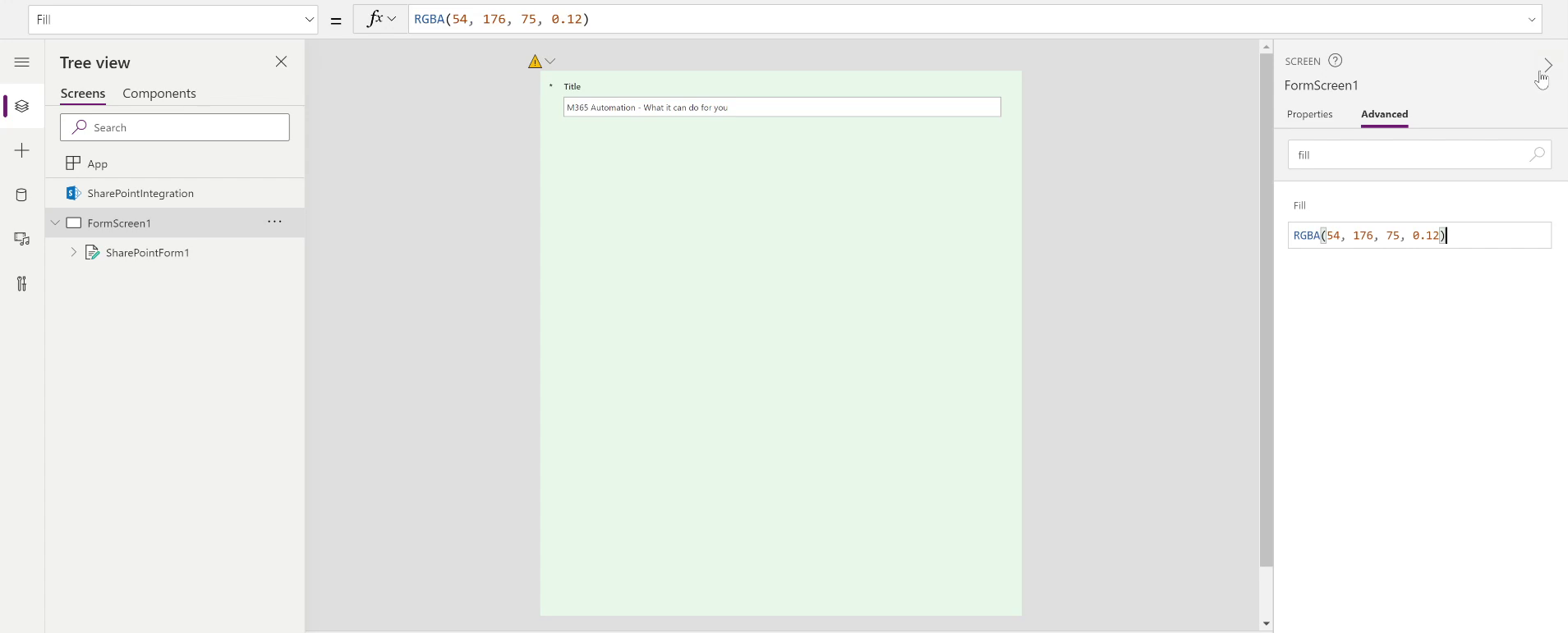
Task: Click the canvas scrollbar down arrow
Action: click(1266, 624)
